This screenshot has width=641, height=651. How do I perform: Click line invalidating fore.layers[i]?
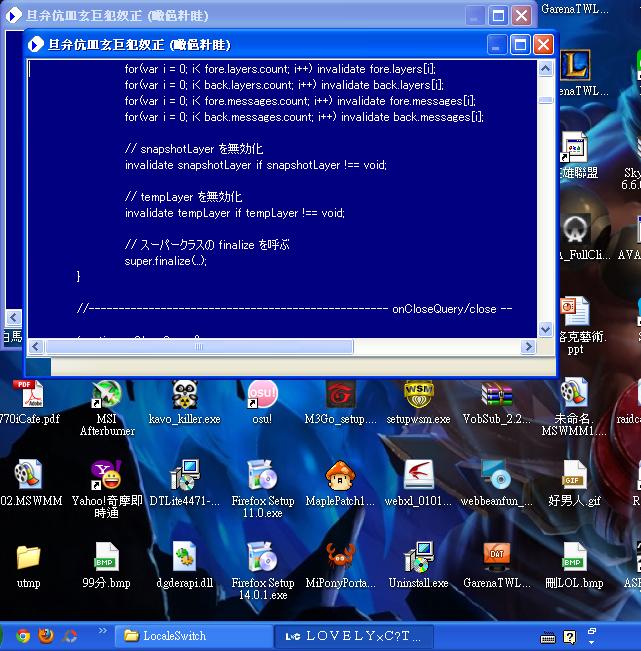click(x=280, y=69)
